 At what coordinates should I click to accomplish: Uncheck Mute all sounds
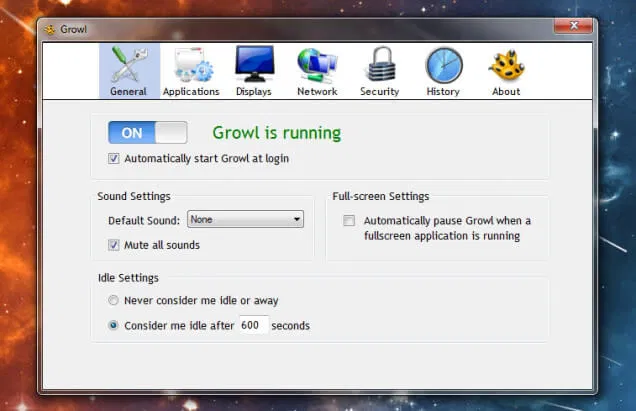coord(114,245)
